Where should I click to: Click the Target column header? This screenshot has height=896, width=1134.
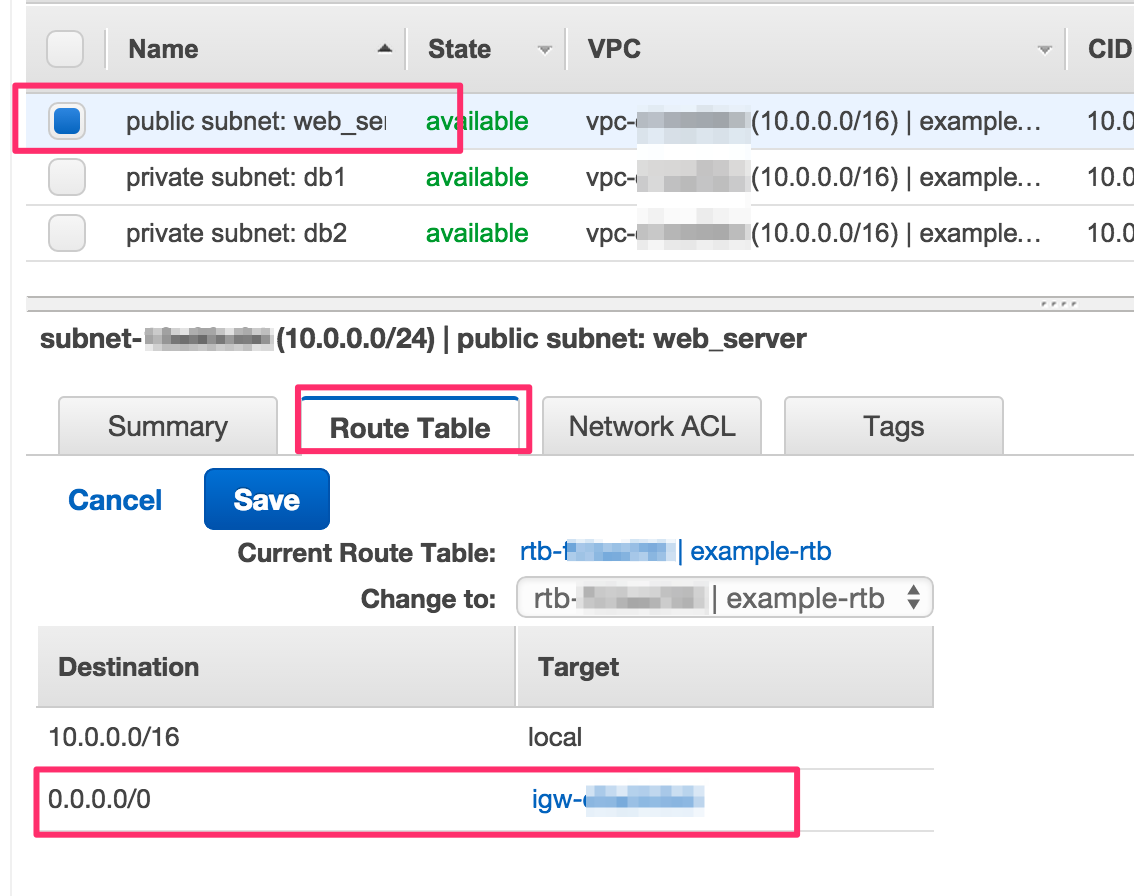(579, 667)
